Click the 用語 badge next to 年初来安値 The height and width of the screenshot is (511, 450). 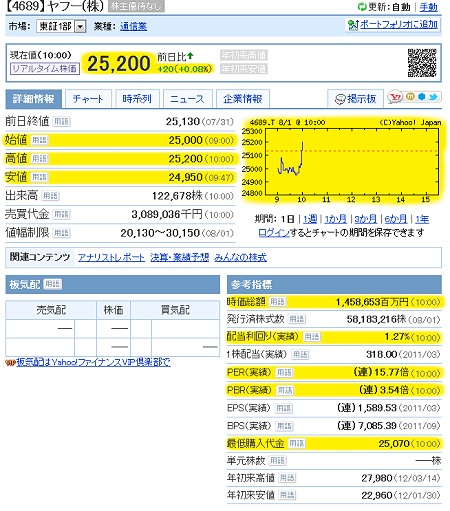click(287, 495)
